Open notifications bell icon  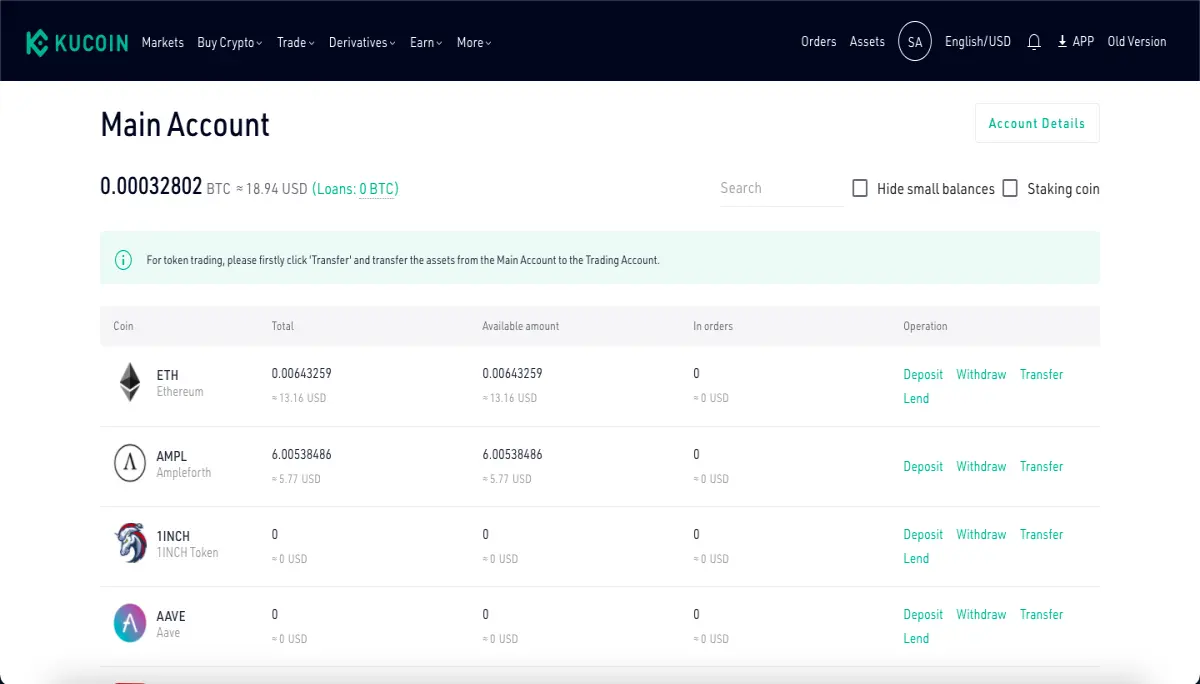pyautogui.click(x=1034, y=42)
